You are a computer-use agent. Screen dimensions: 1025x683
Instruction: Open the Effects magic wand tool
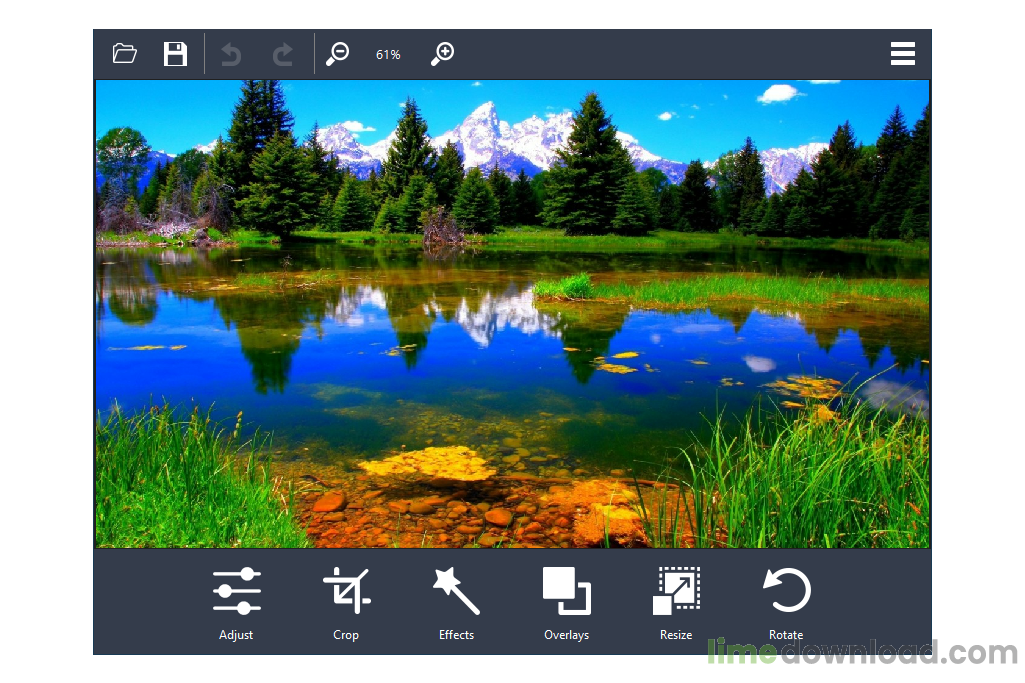pos(456,603)
